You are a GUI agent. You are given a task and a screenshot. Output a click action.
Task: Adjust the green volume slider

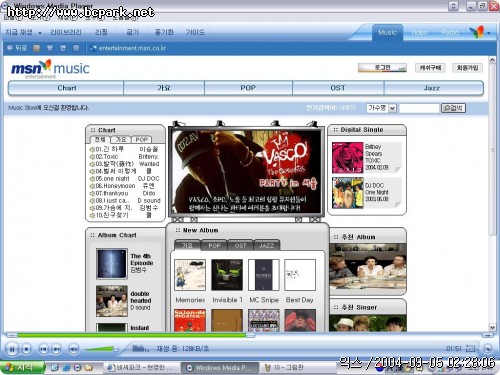(101, 349)
